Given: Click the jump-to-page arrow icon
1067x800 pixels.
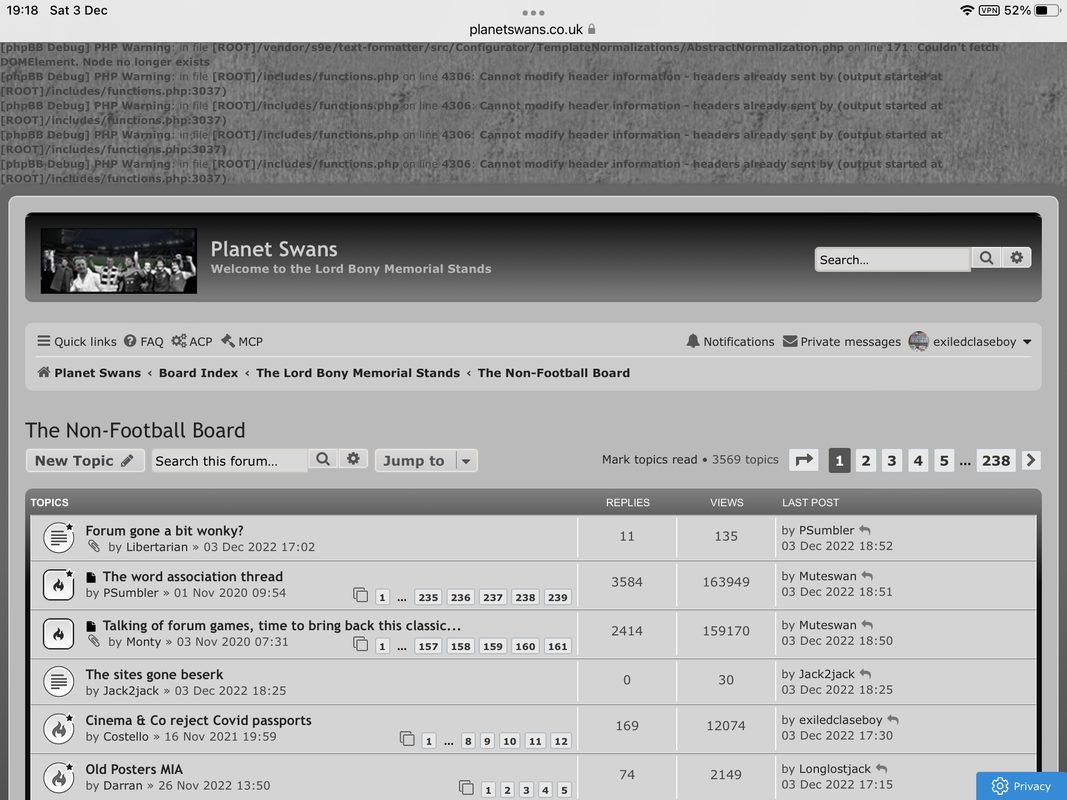Looking at the screenshot, I should point(804,461).
